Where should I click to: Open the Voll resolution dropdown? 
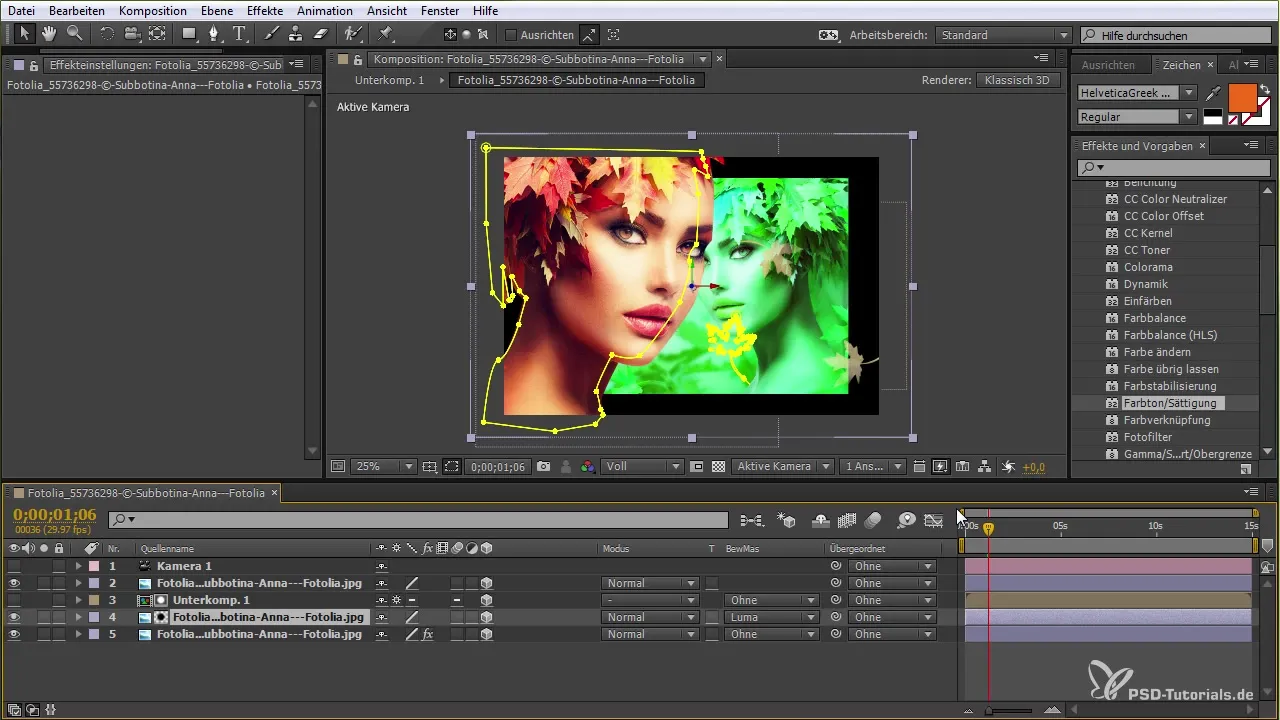click(x=643, y=466)
